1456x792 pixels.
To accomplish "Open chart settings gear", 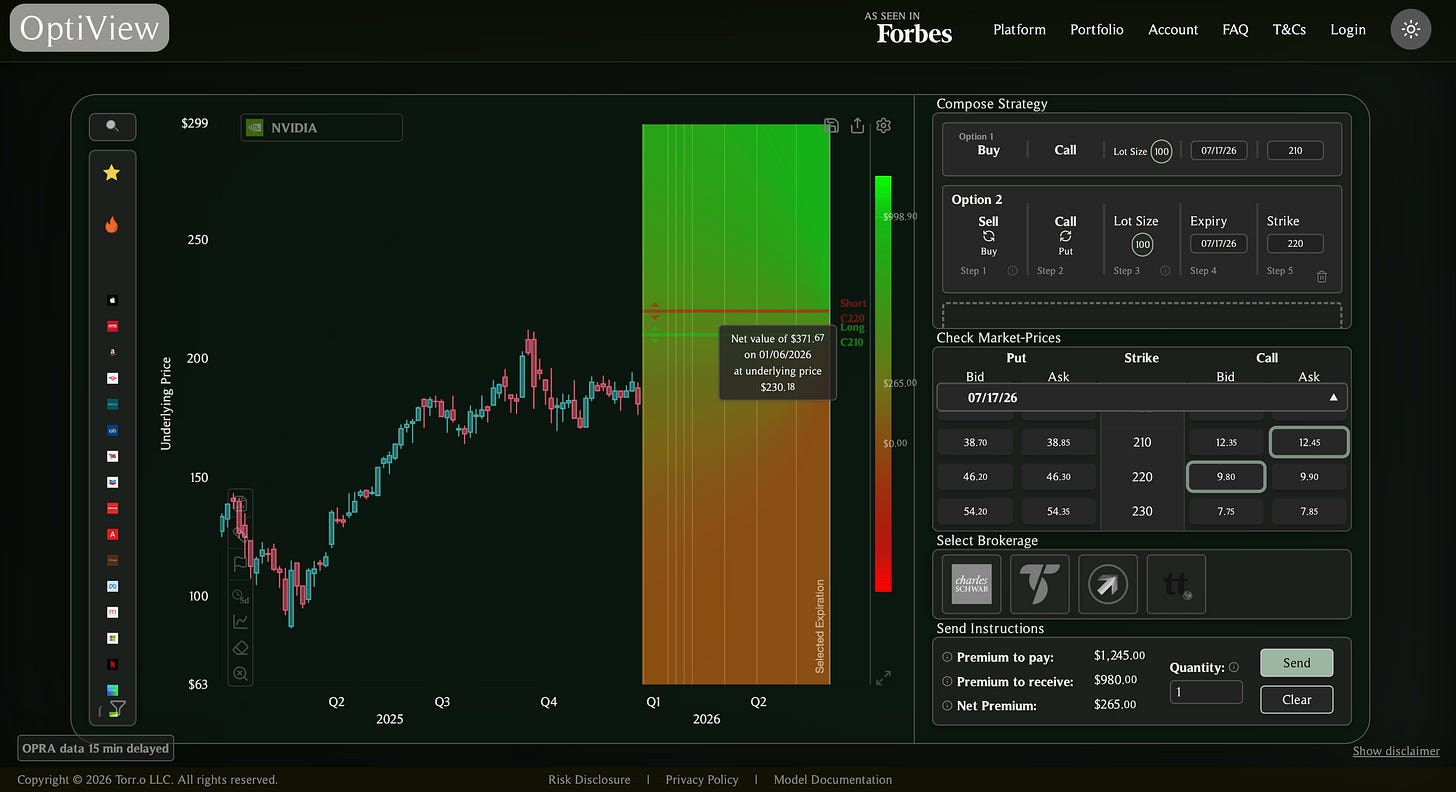I will point(883,126).
